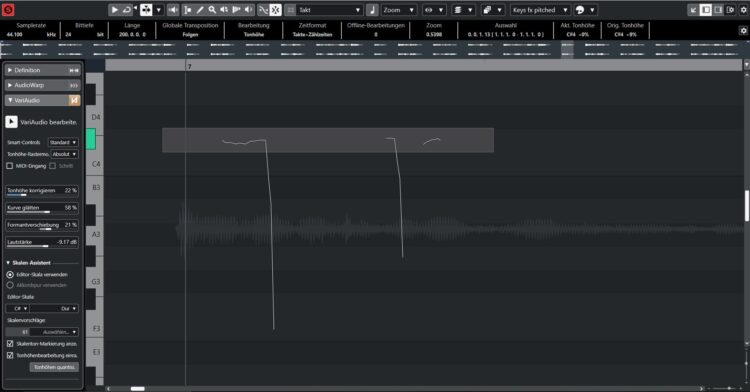Screen dimensions: 750x392
Task: Enable audition loop icon
Action: [127, 10]
